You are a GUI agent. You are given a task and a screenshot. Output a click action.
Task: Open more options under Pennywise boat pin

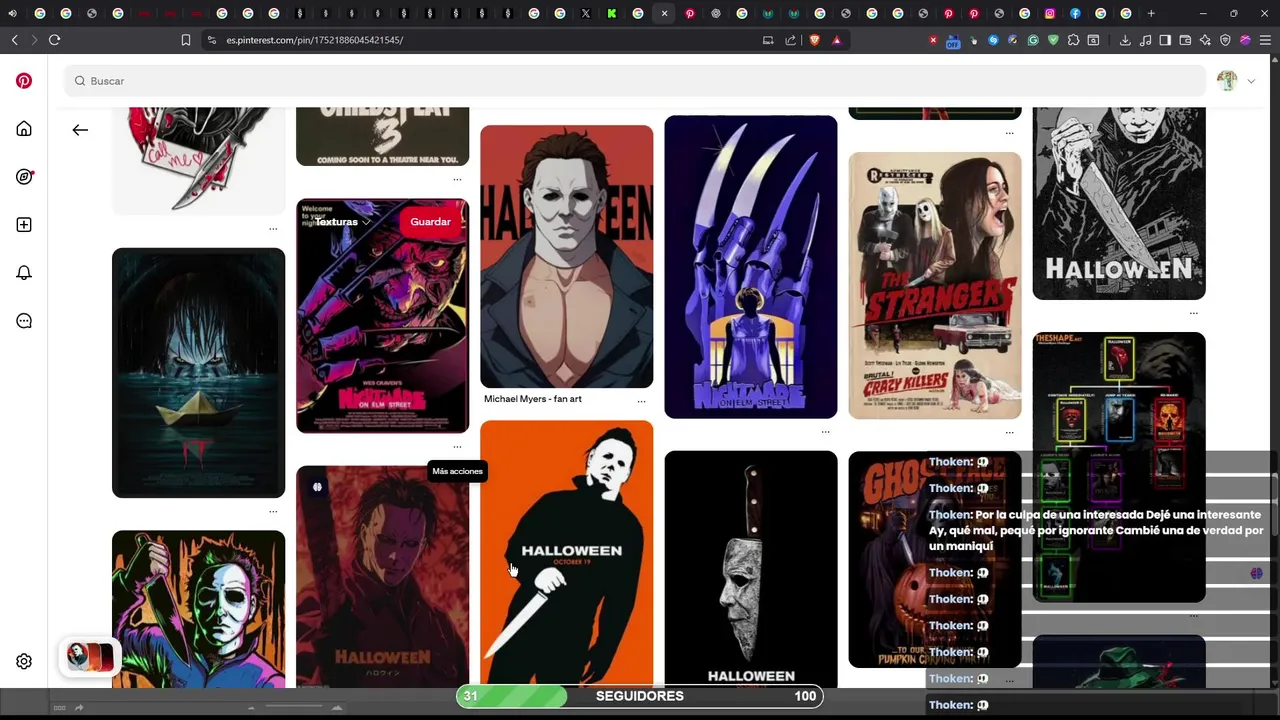pos(273,511)
